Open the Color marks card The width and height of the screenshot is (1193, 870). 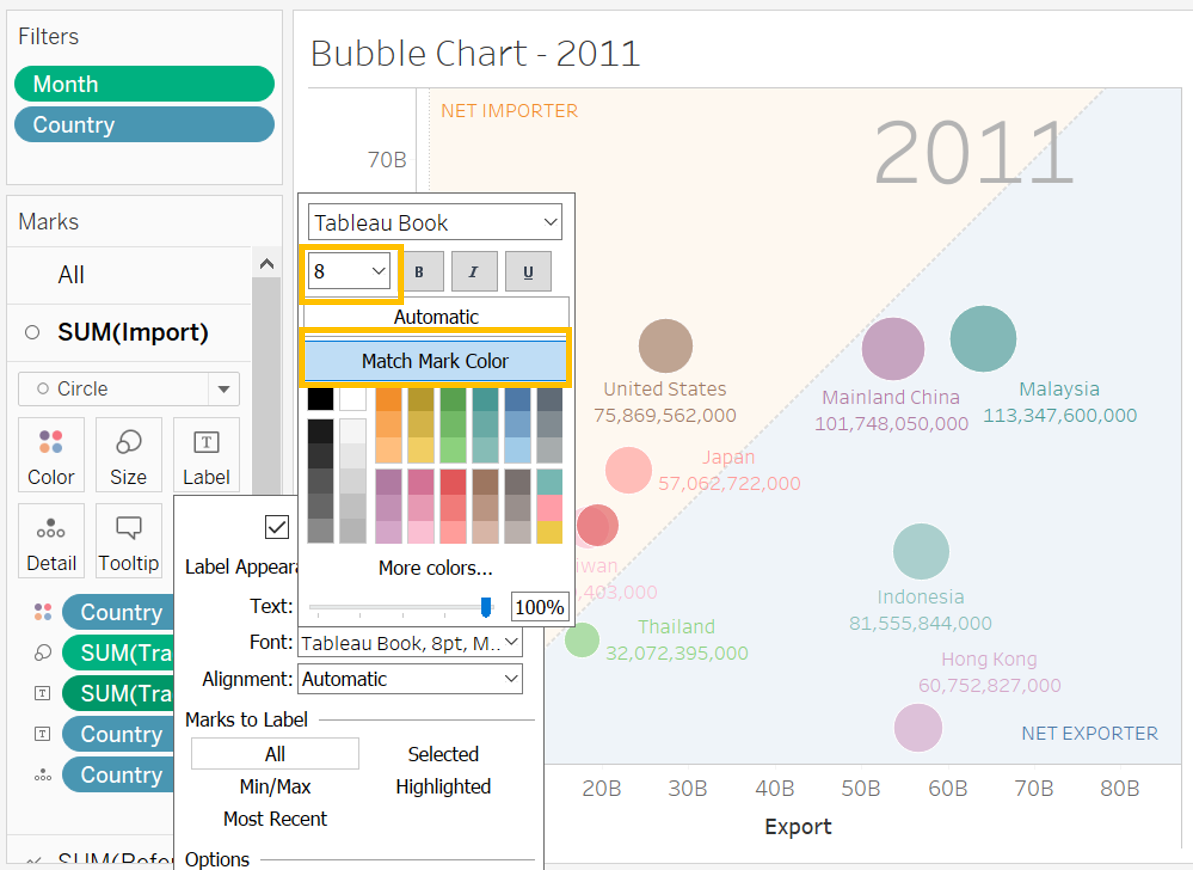51,455
